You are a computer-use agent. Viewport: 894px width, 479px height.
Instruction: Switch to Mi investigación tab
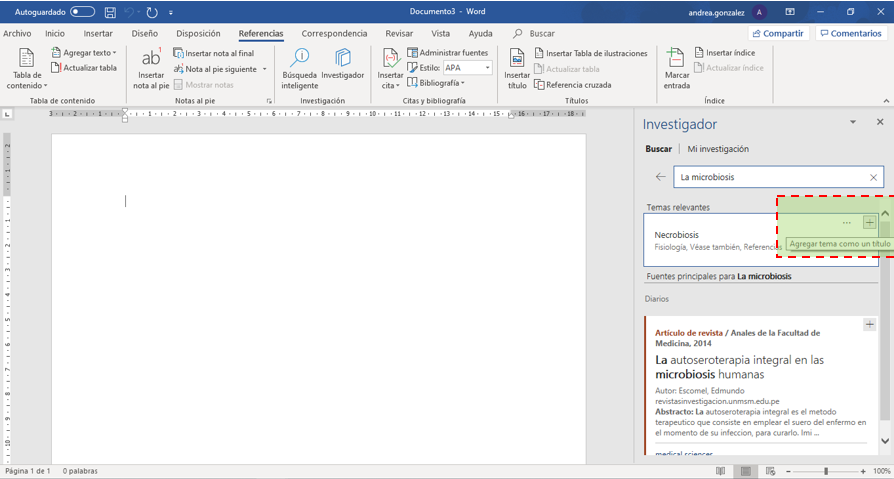point(718,149)
